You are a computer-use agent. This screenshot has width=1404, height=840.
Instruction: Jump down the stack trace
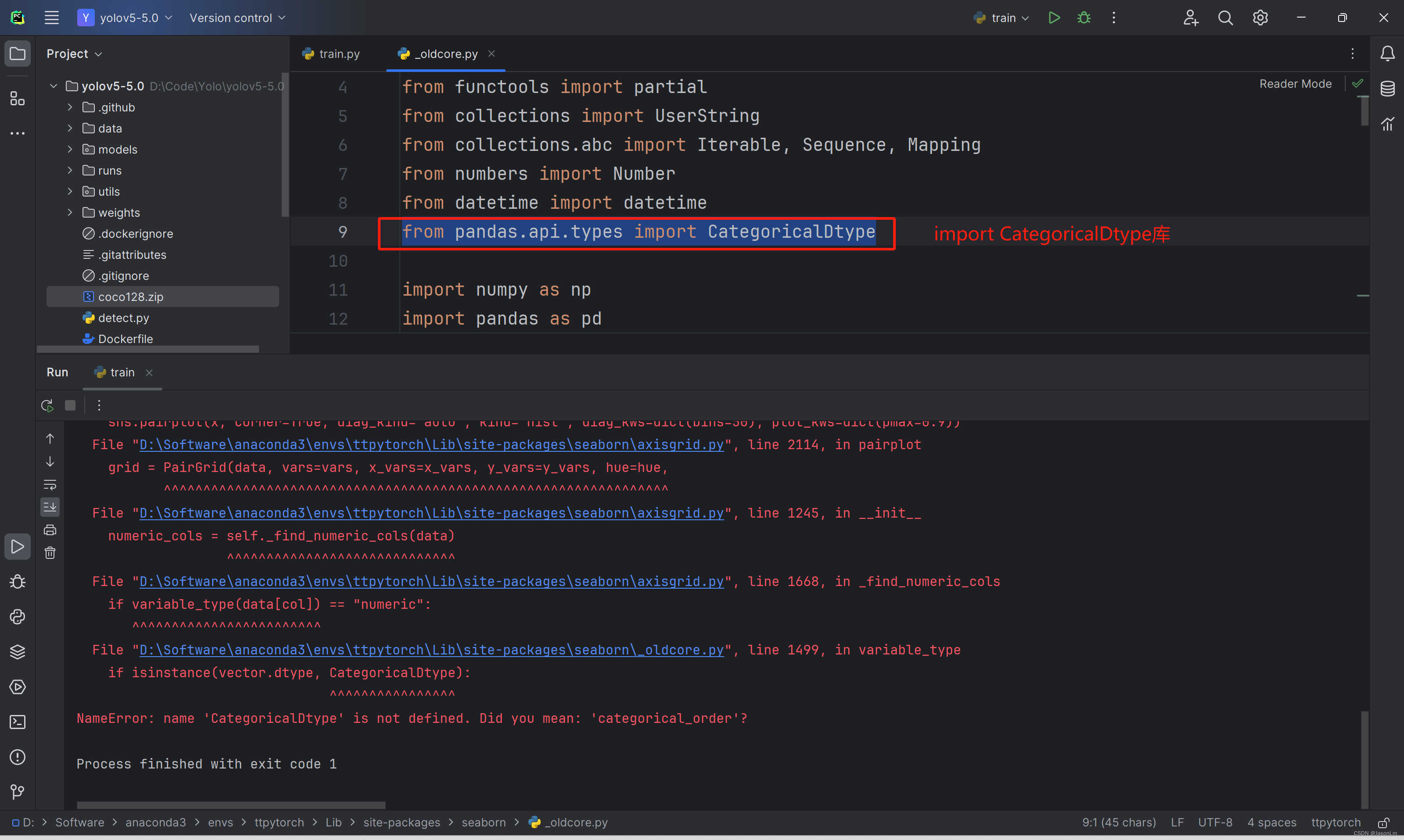50,461
